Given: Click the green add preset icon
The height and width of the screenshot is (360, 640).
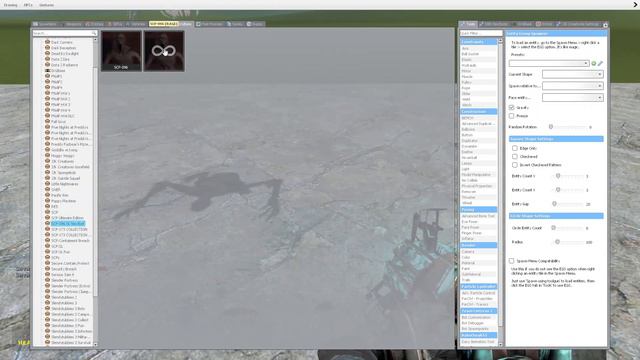Looking at the screenshot, I should click(594, 63).
